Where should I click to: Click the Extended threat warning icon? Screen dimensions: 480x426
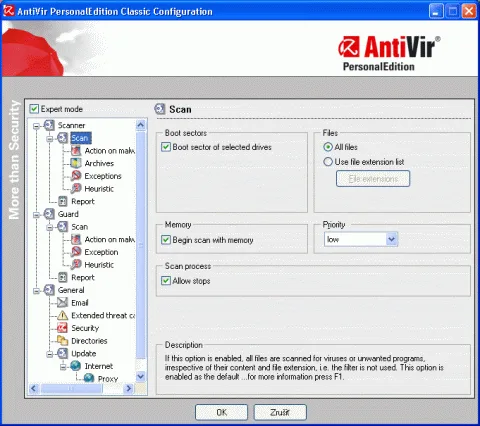click(62, 315)
